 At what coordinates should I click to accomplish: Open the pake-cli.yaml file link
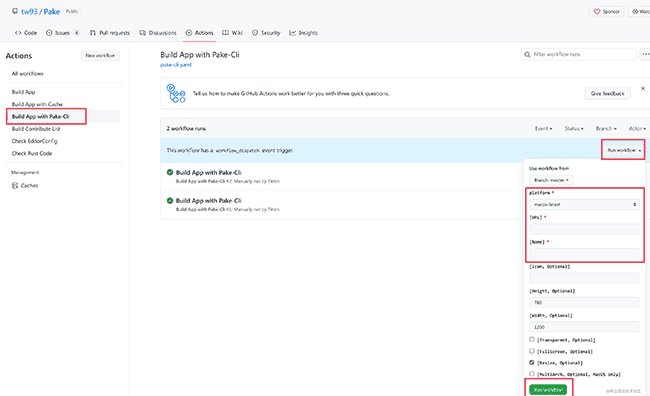pos(176,65)
